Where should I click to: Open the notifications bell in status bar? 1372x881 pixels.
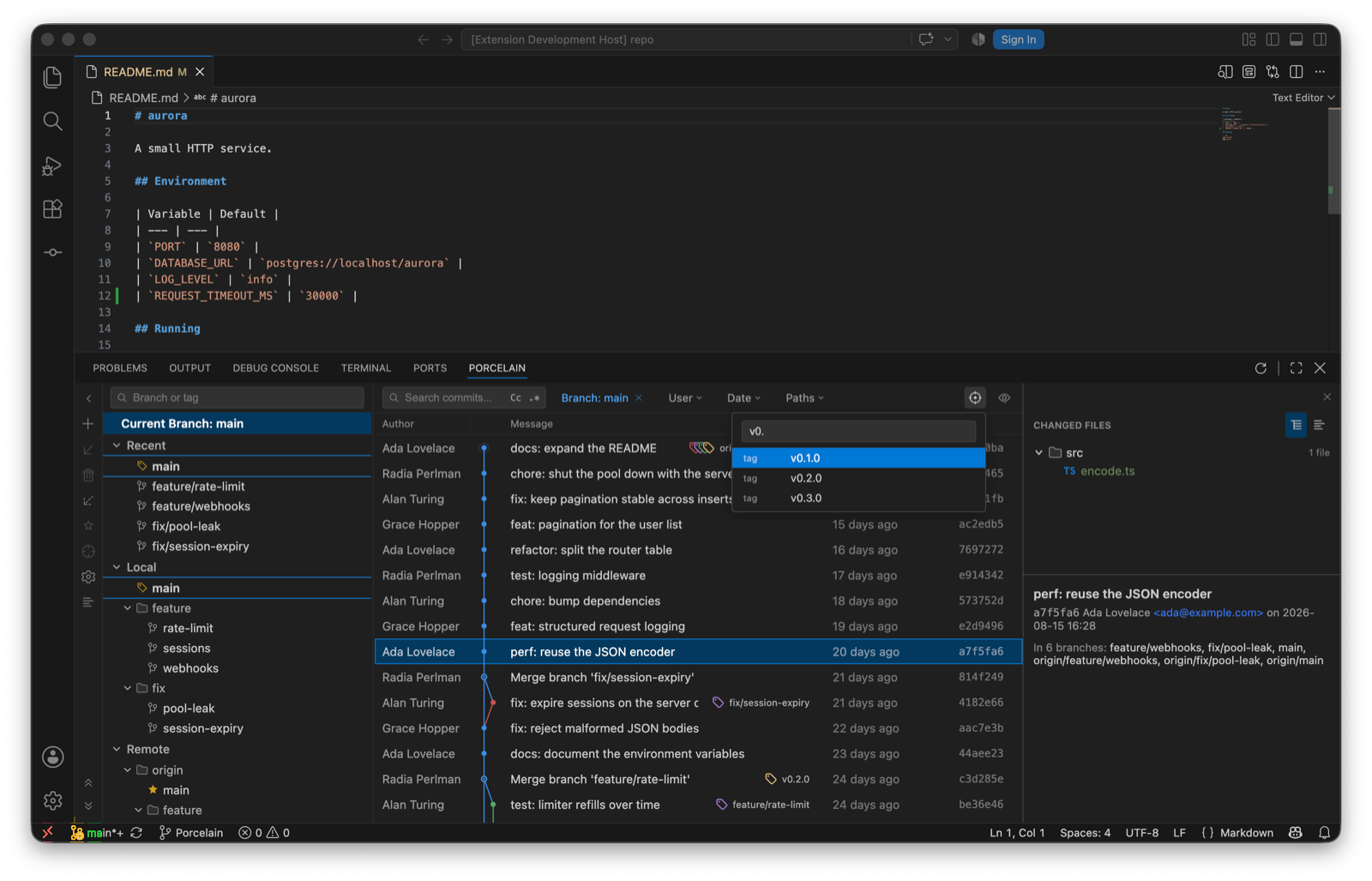click(1324, 833)
